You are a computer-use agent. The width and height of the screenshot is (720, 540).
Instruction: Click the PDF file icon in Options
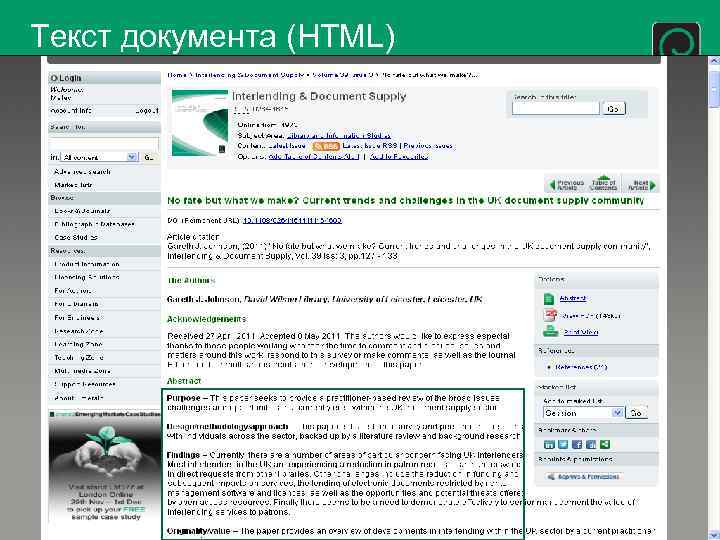pos(550,315)
